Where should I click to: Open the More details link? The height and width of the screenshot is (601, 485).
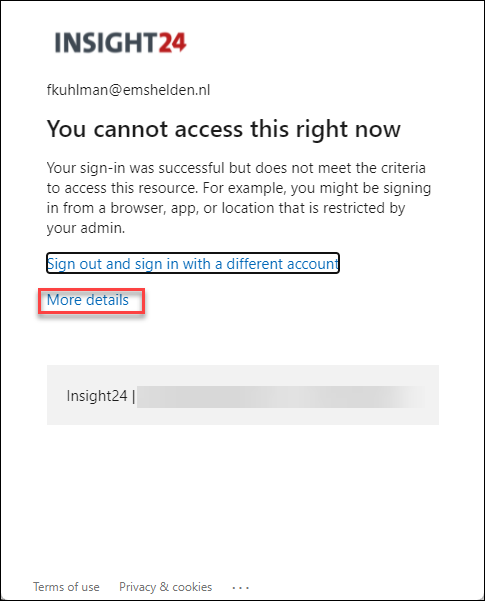pyautogui.click(x=88, y=300)
